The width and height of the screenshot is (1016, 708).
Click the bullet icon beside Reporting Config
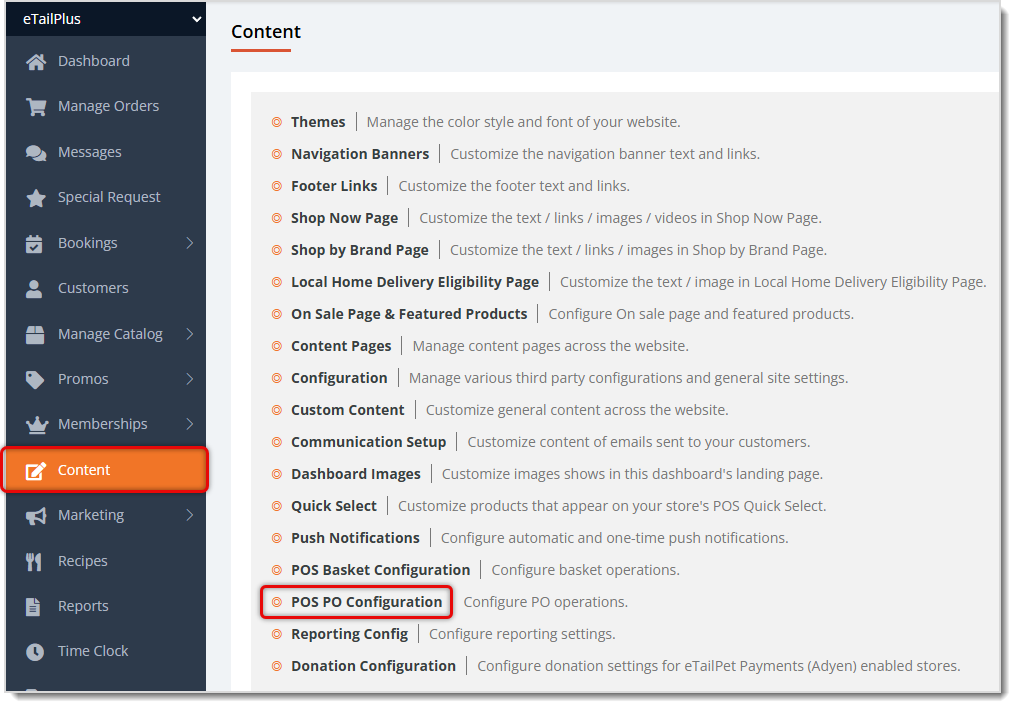277,634
